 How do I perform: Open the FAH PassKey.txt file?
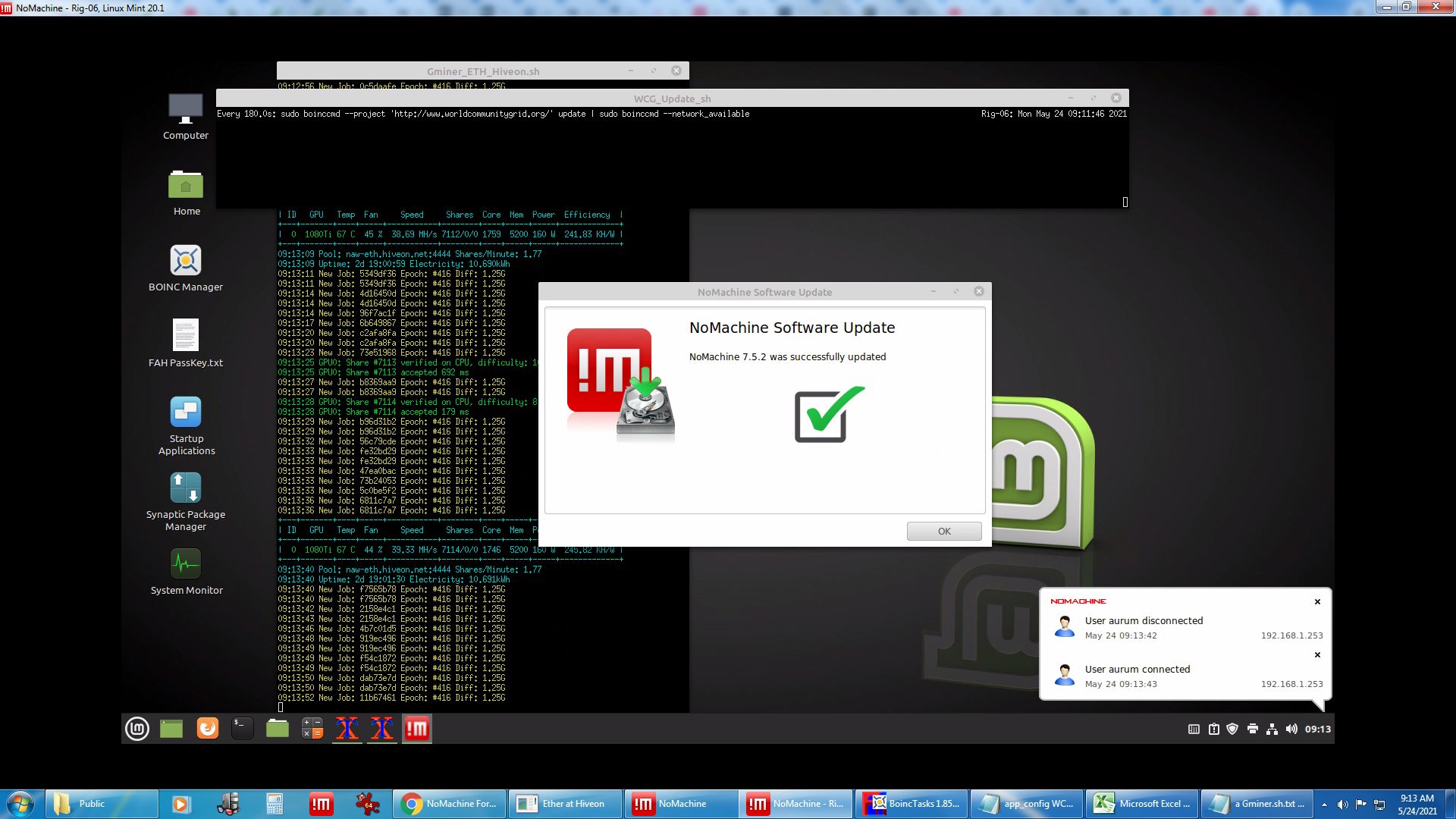coord(186,336)
